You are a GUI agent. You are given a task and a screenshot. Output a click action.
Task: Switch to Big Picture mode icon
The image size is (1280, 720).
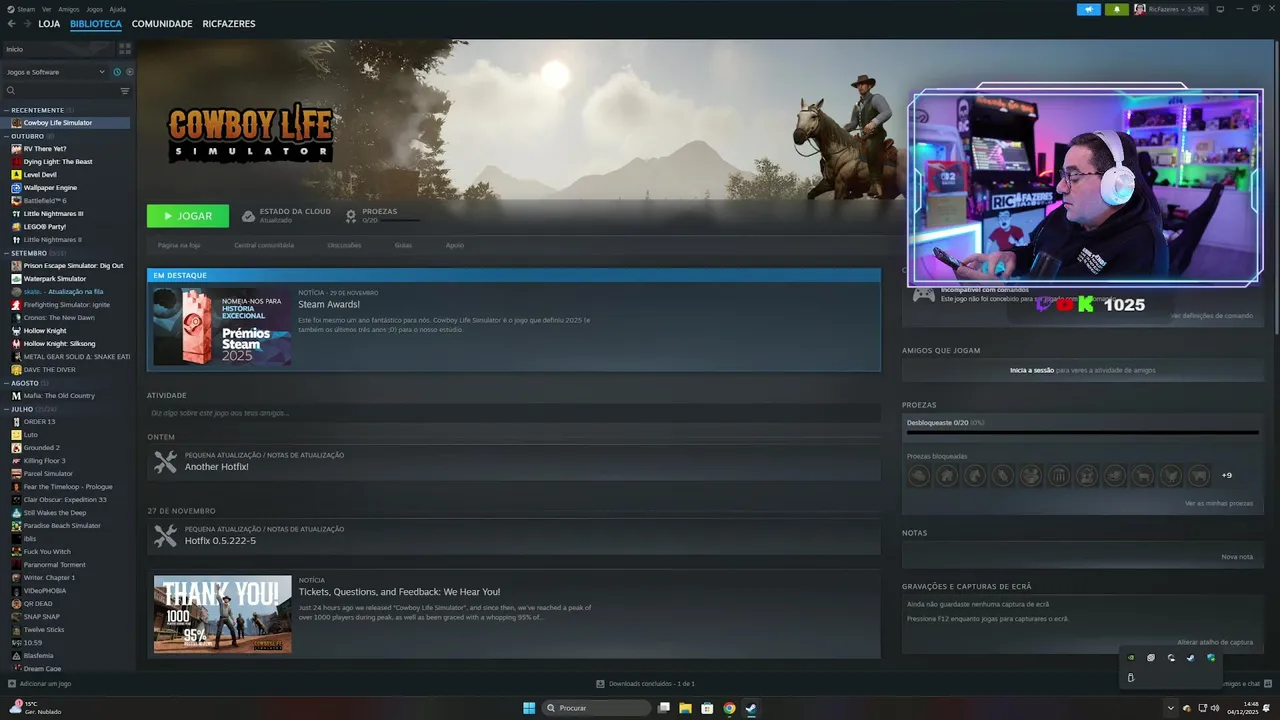click(x=1220, y=9)
